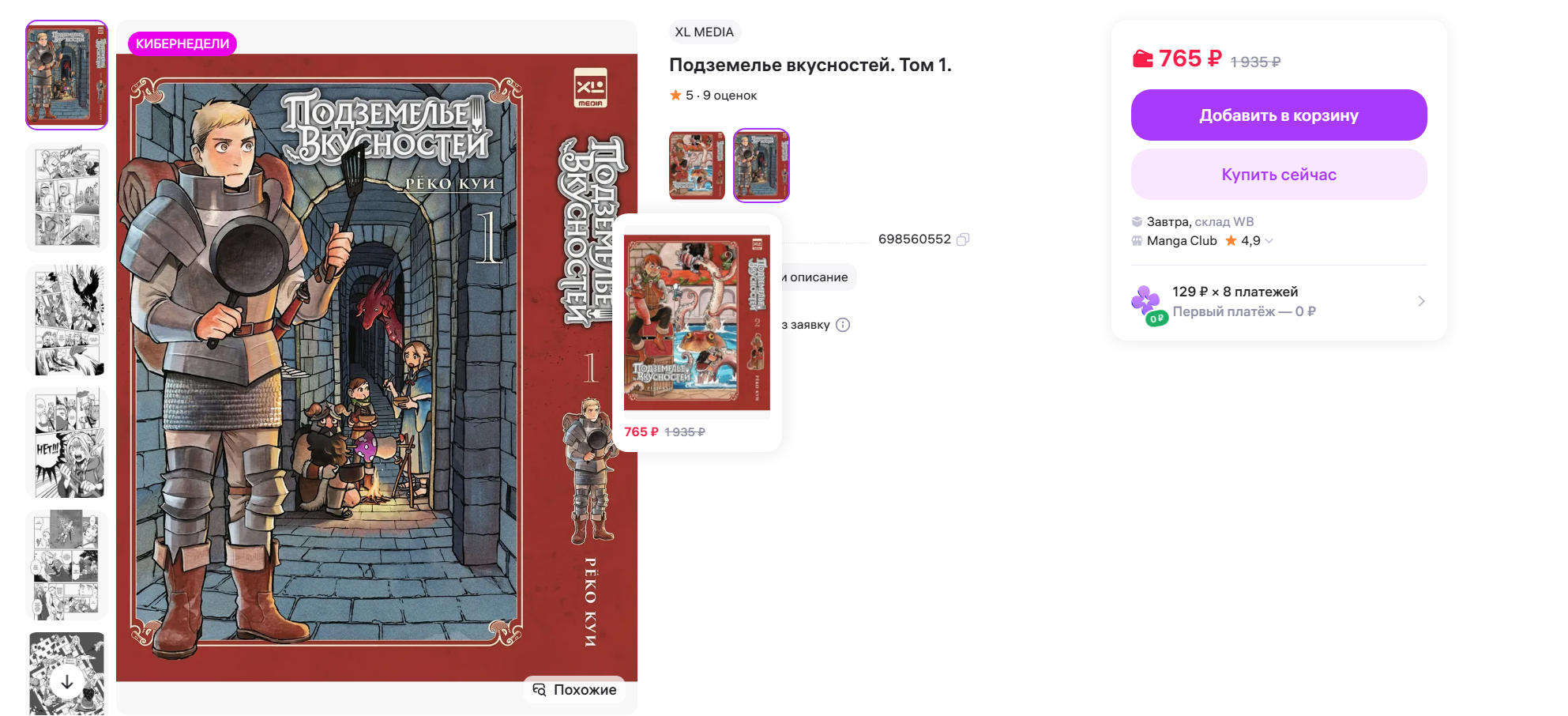Select the Tom 2 variant thumbnail

pyautogui.click(x=697, y=165)
